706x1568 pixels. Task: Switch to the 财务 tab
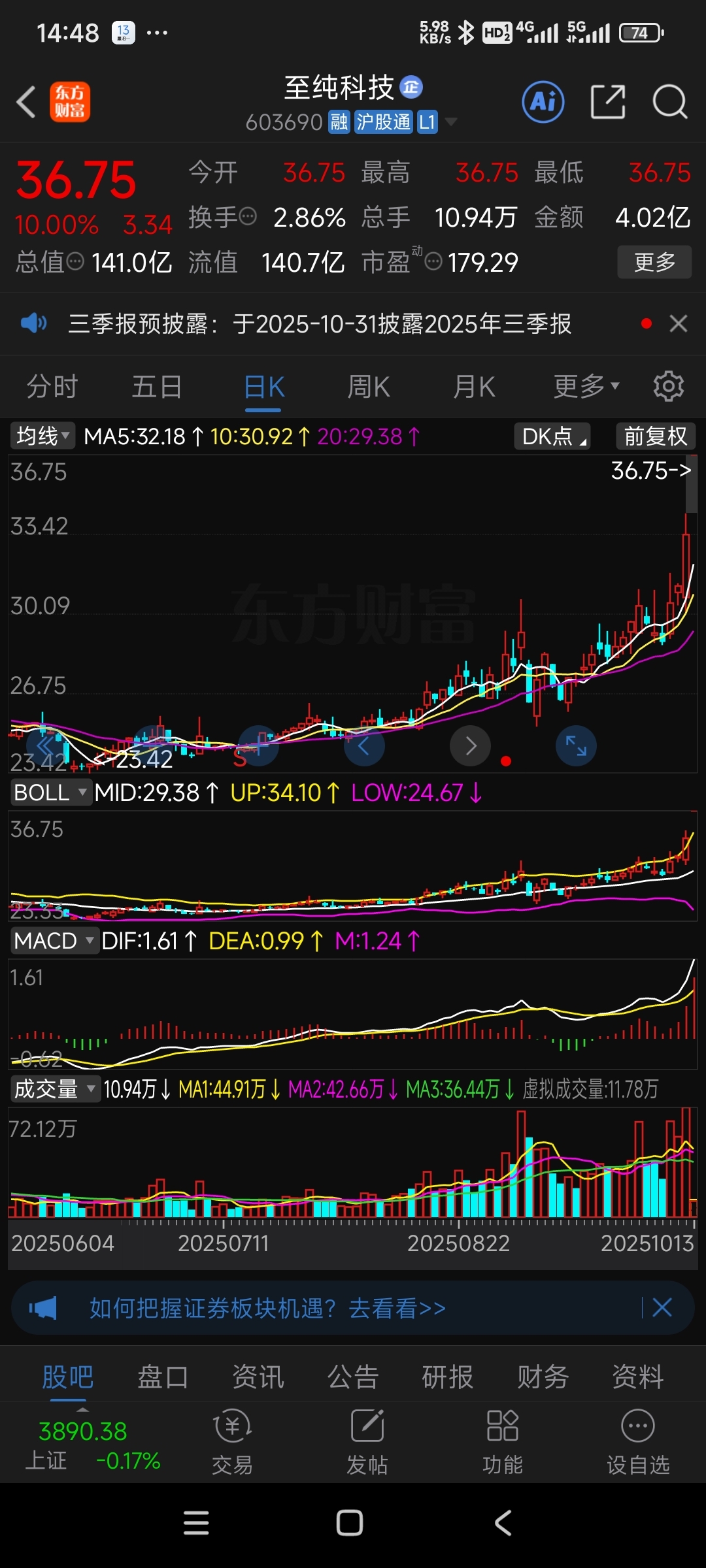click(x=543, y=1377)
